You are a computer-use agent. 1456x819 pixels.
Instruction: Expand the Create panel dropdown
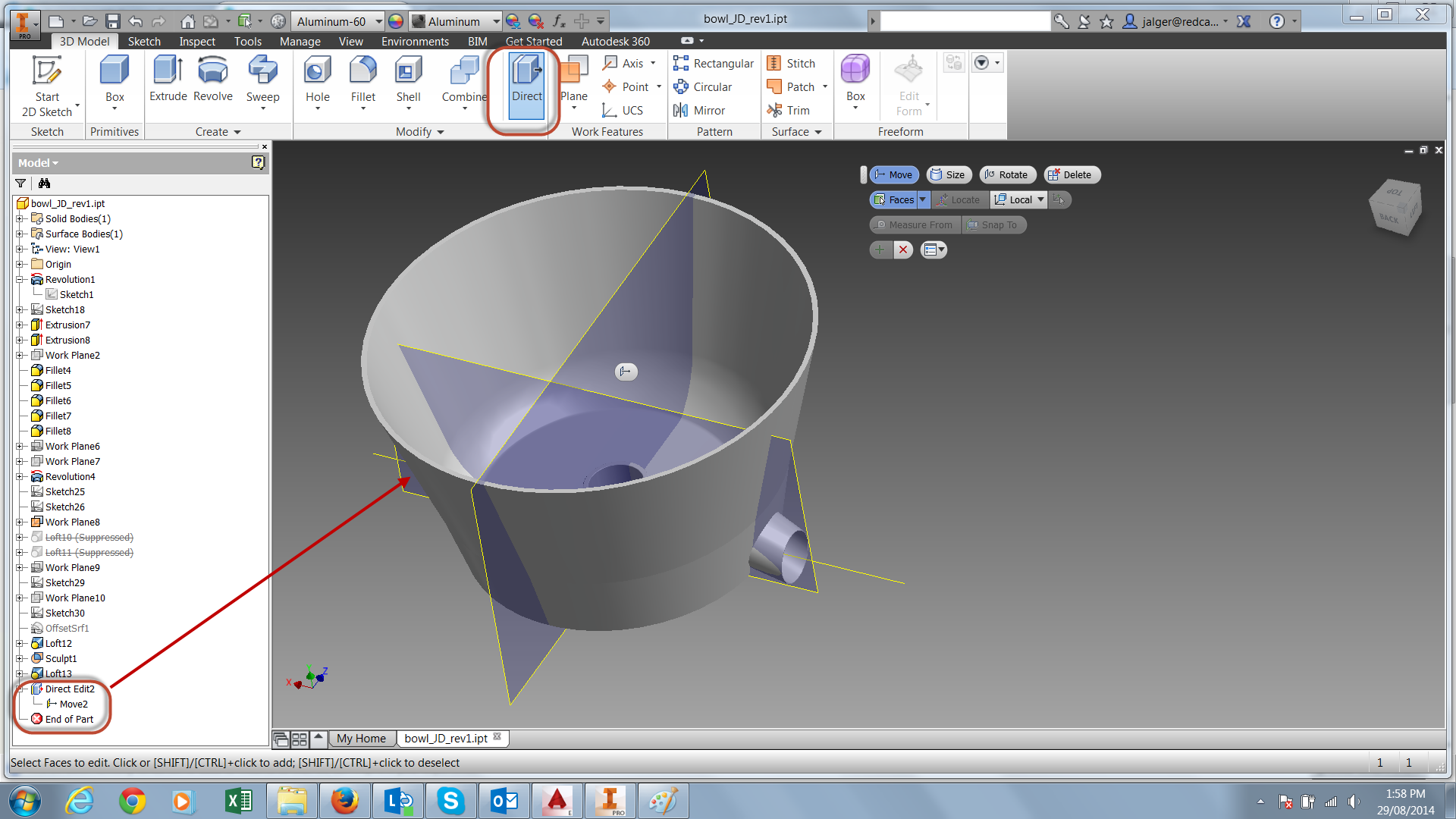pyautogui.click(x=218, y=132)
